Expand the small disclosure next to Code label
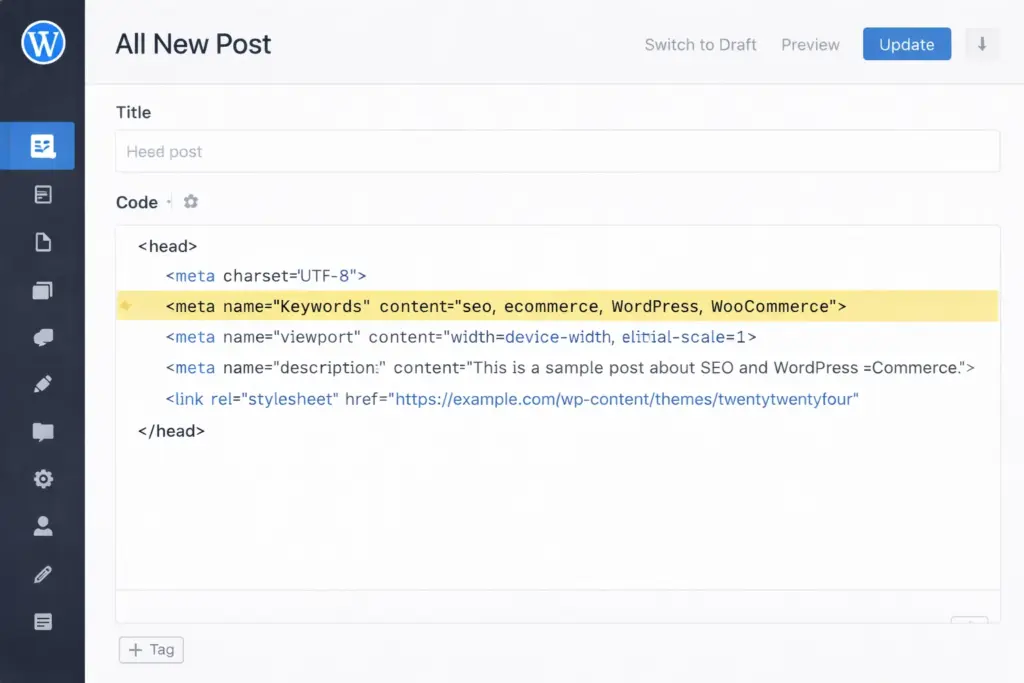This screenshot has width=1024, height=683. [168, 202]
